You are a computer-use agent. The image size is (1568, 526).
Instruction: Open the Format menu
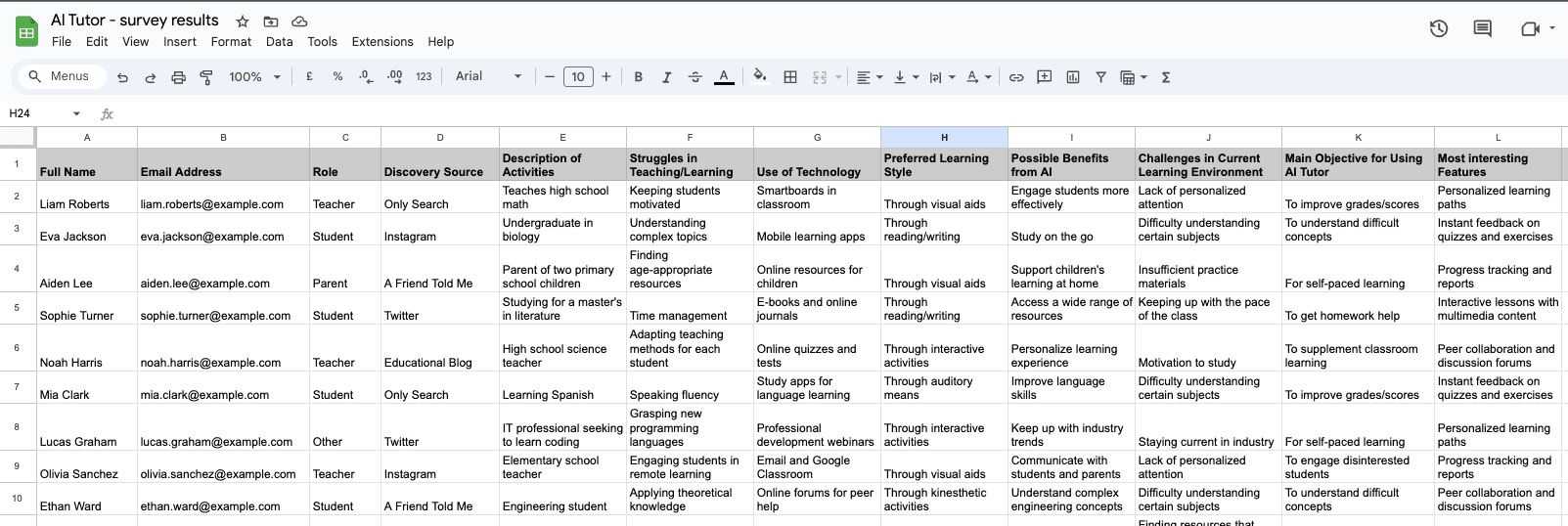pyautogui.click(x=231, y=42)
